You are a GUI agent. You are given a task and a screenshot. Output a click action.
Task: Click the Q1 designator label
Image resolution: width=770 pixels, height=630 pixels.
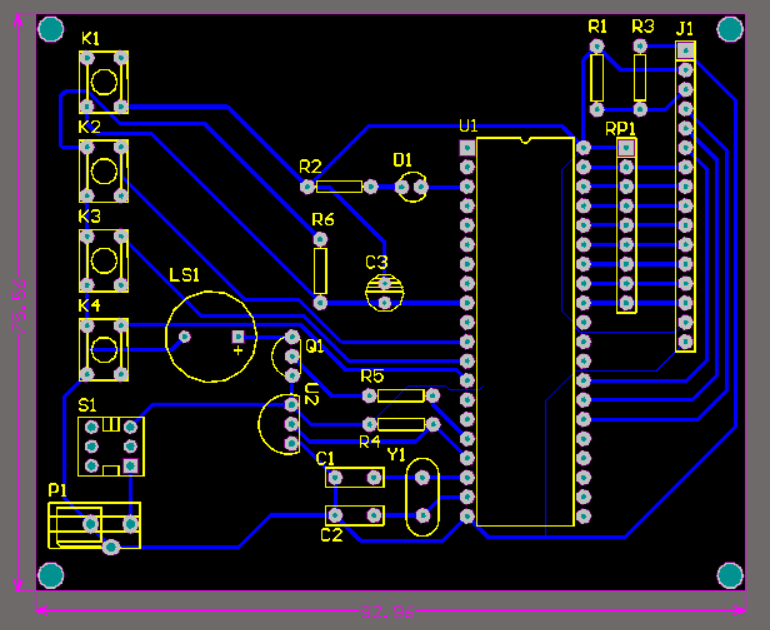tap(314, 347)
